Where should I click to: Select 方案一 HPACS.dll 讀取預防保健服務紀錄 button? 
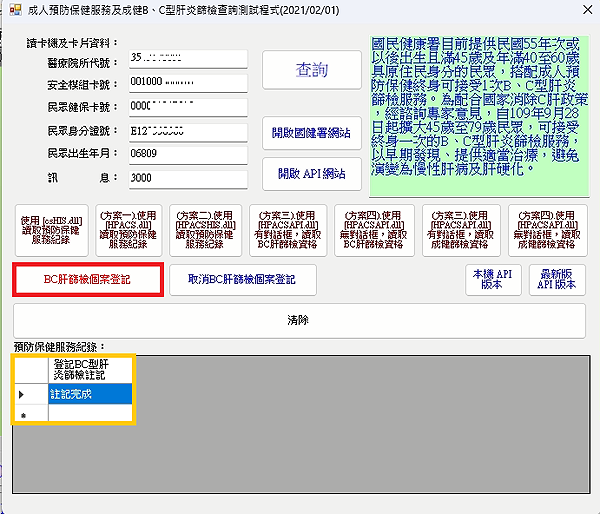[x=128, y=230]
